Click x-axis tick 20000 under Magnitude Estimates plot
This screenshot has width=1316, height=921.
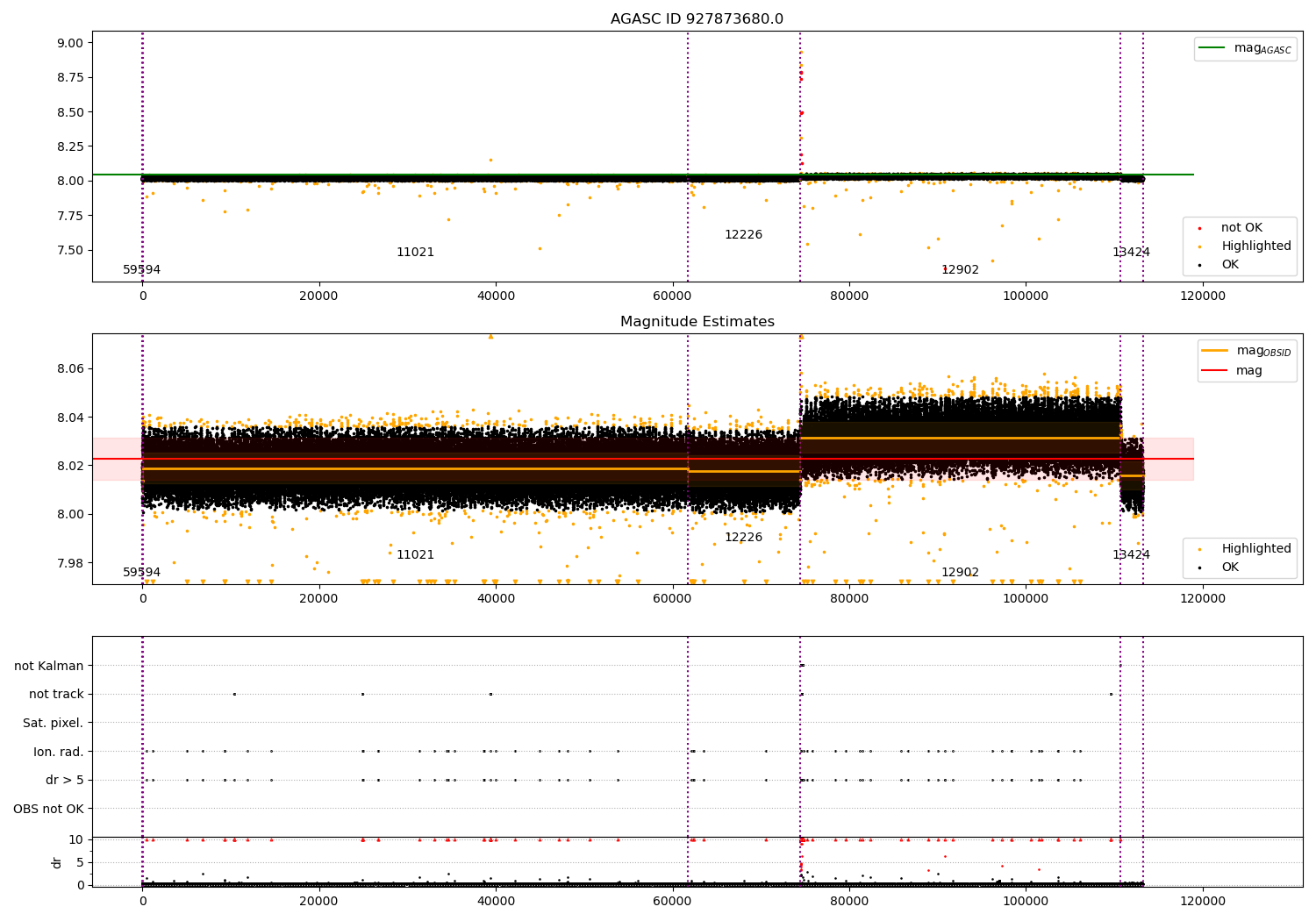[318, 599]
